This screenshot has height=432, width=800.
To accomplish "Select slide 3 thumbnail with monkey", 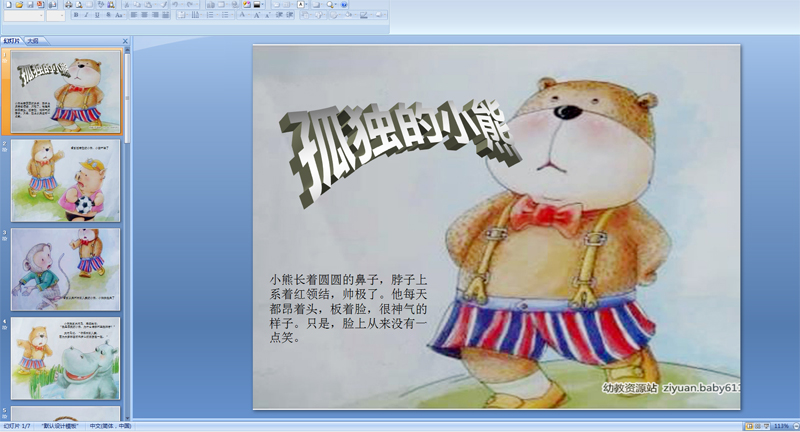I will tap(66, 269).
